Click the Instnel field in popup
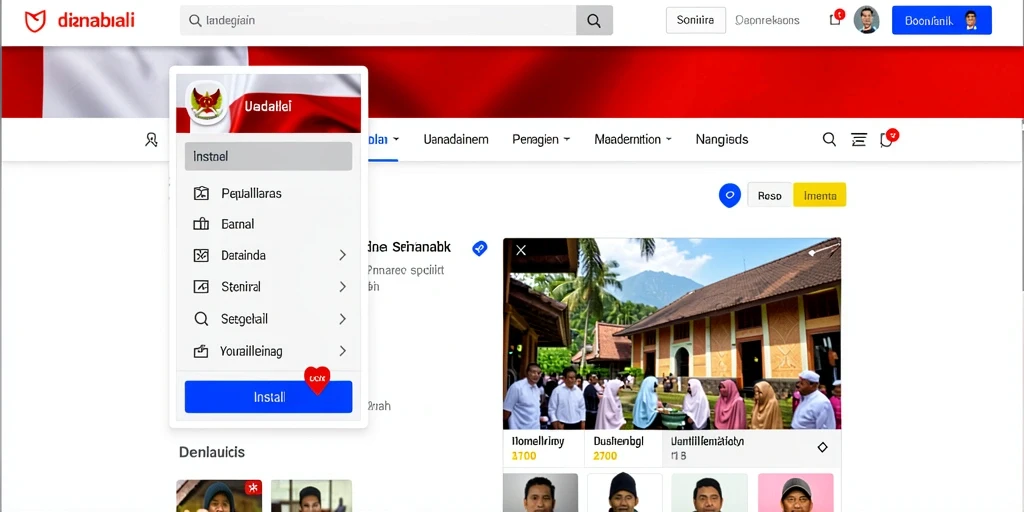1024x512 pixels. coord(268,157)
